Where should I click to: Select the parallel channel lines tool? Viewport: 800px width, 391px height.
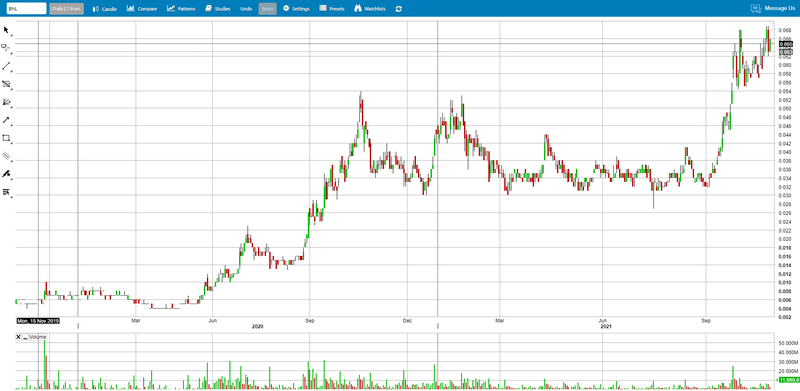[6, 156]
